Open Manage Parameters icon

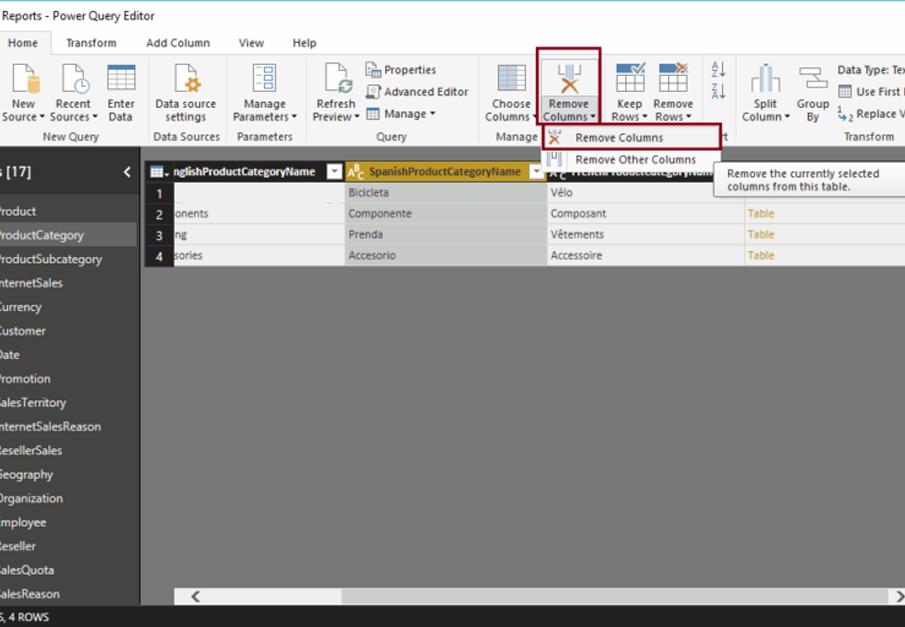(265, 78)
